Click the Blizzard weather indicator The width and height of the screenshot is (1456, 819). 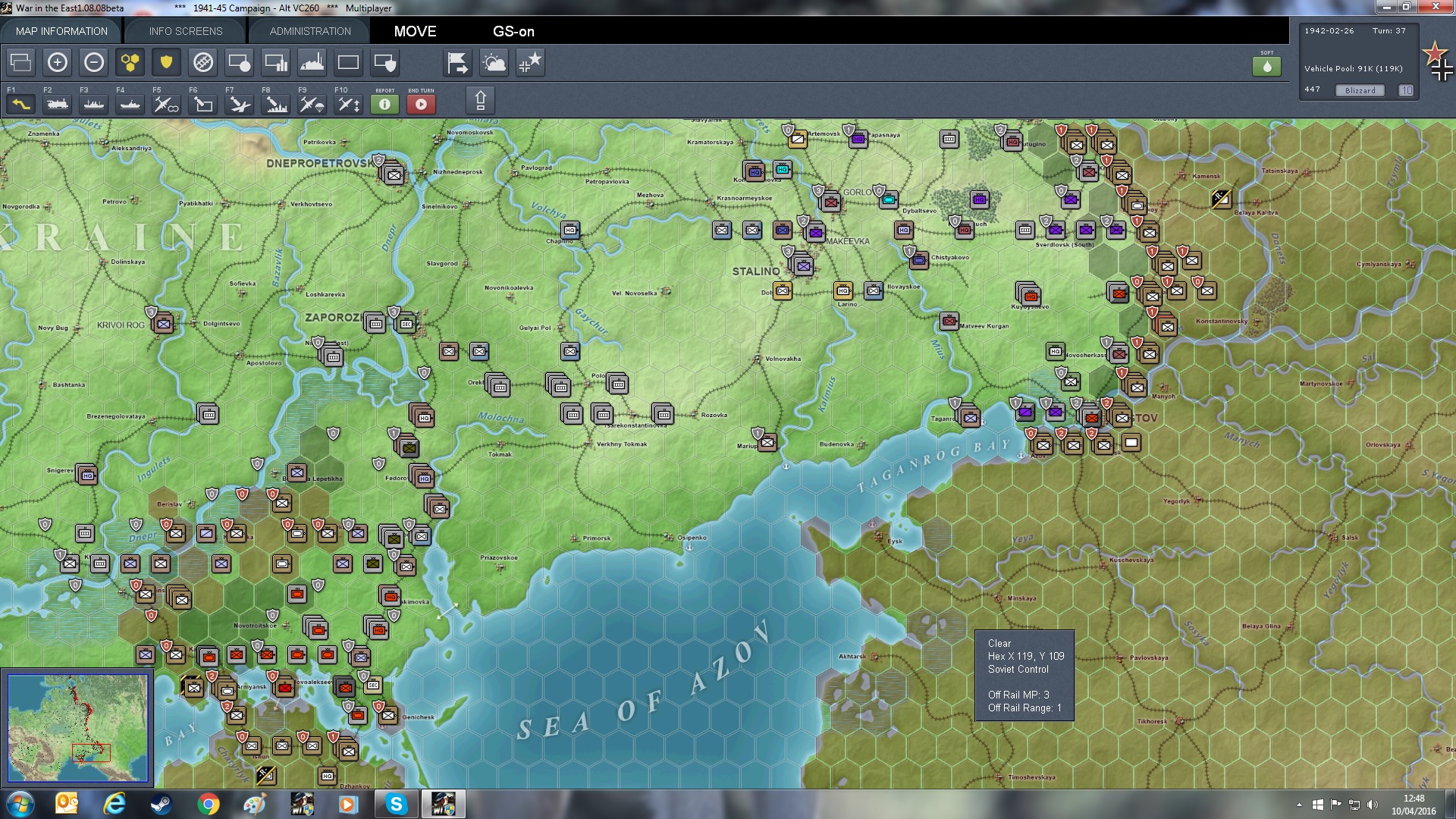pyautogui.click(x=1360, y=90)
